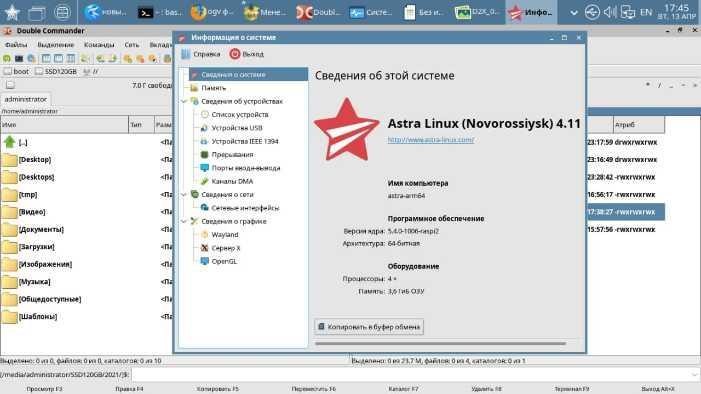701x394 pixels.
Task: Click the EN keyboard layout indicator
Action: [x=646, y=12]
